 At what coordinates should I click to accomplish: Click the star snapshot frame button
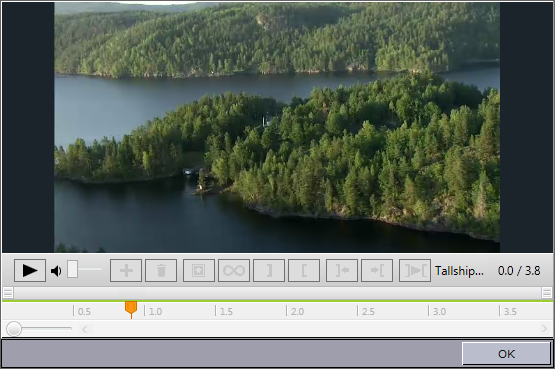pos(199,271)
